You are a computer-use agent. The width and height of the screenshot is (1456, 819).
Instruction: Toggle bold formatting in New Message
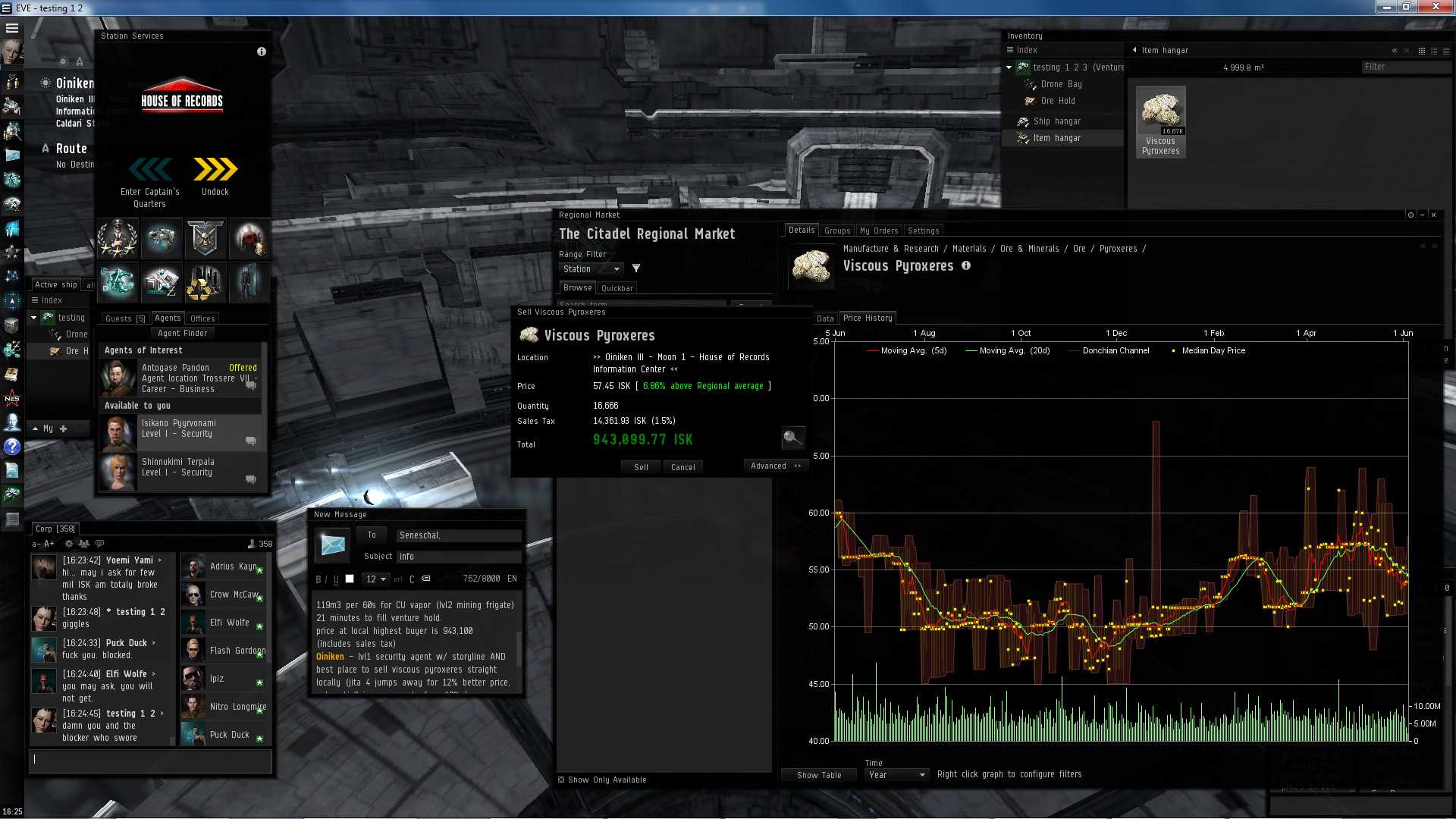[x=318, y=579]
